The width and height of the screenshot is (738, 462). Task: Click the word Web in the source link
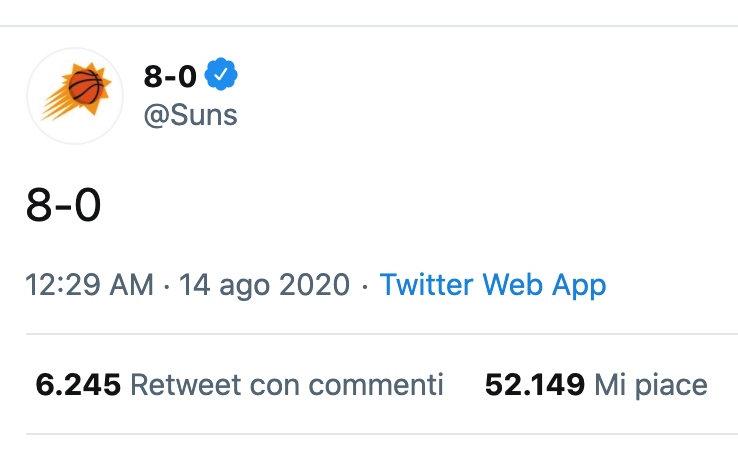512,285
